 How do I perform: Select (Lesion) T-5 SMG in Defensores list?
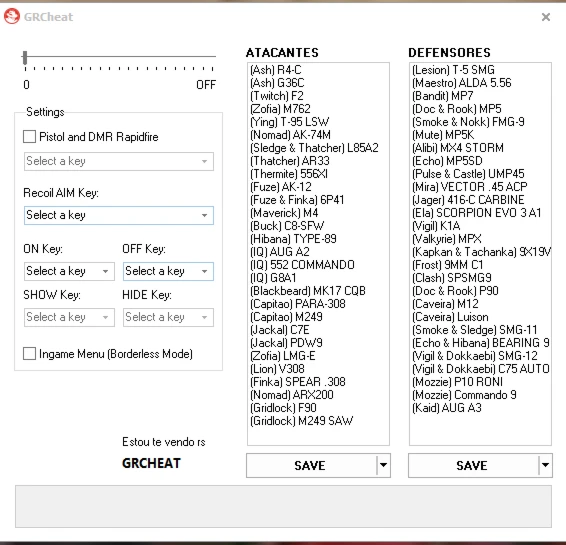point(453,70)
